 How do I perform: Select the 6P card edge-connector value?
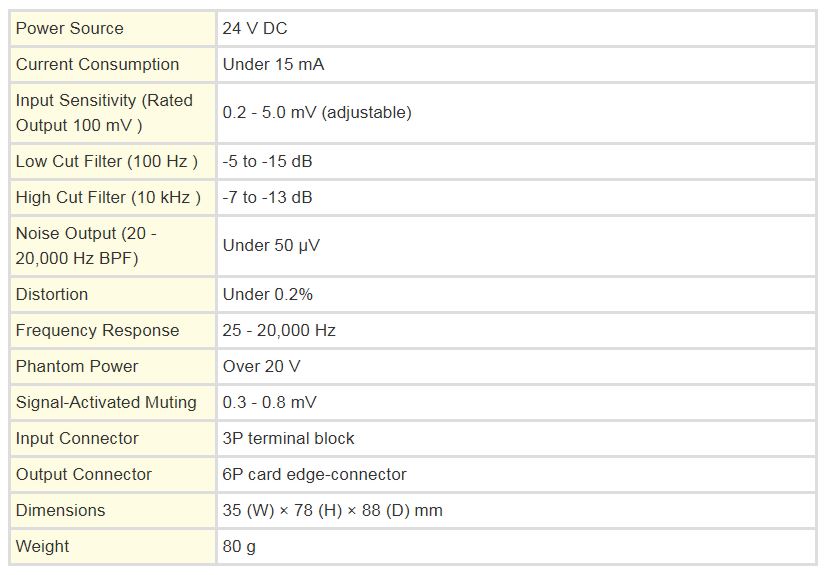pyautogui.click(x=314, y=475)
